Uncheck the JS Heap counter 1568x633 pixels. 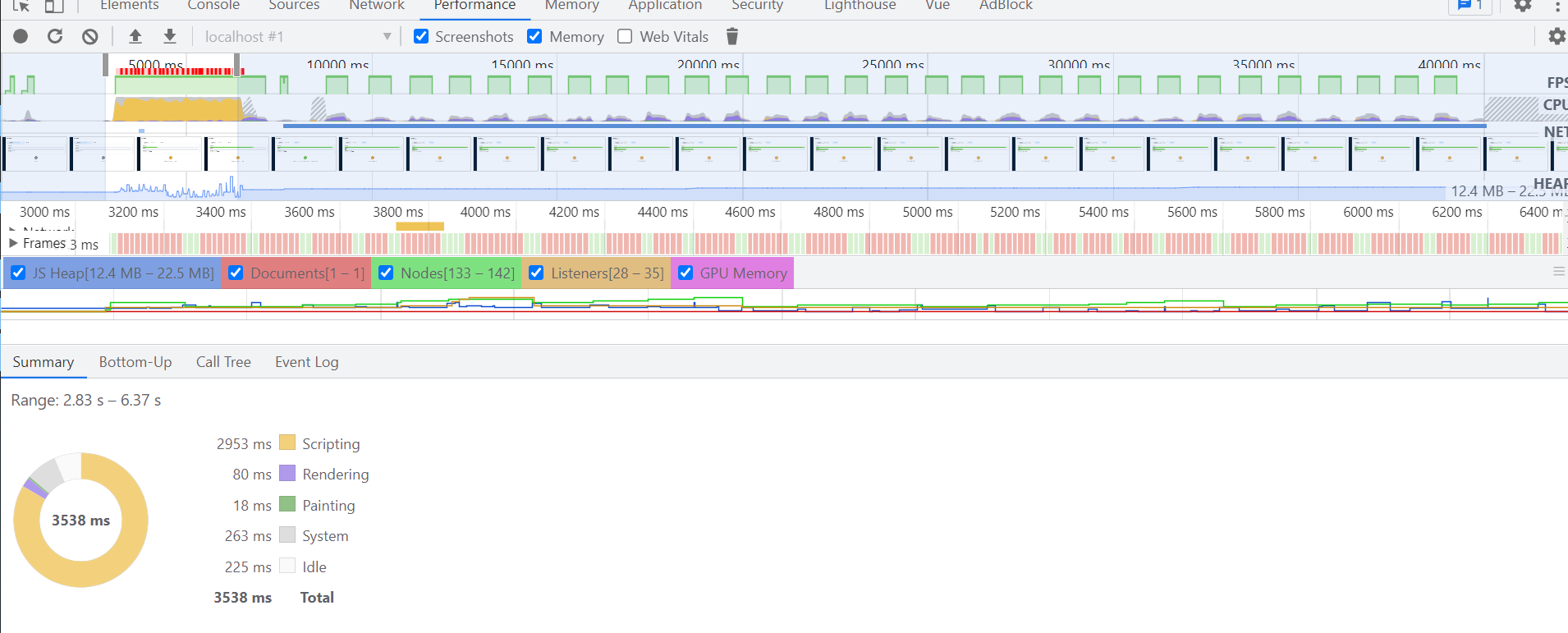(x=18, y=273)
